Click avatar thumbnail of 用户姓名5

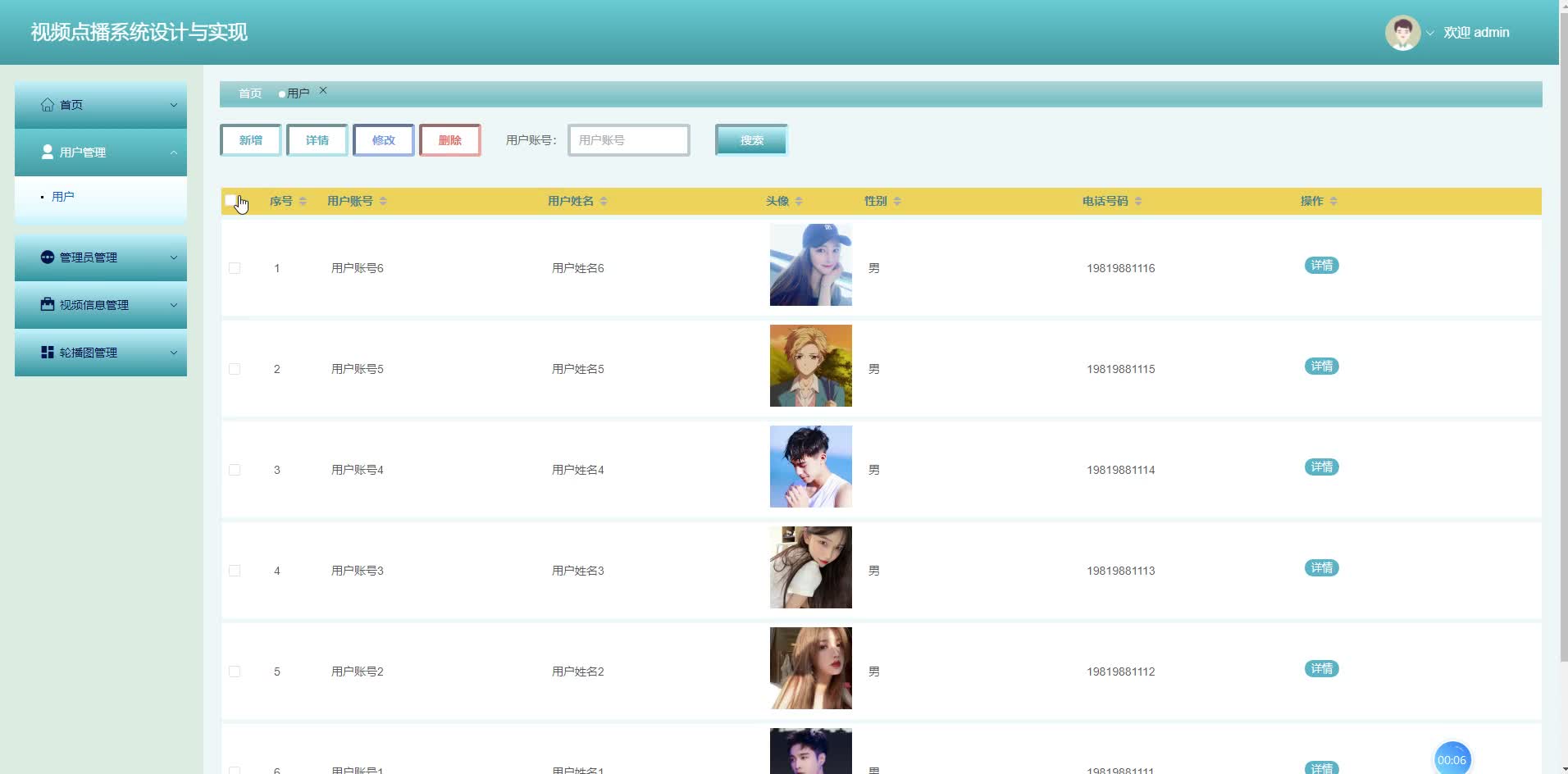(811, 366)
